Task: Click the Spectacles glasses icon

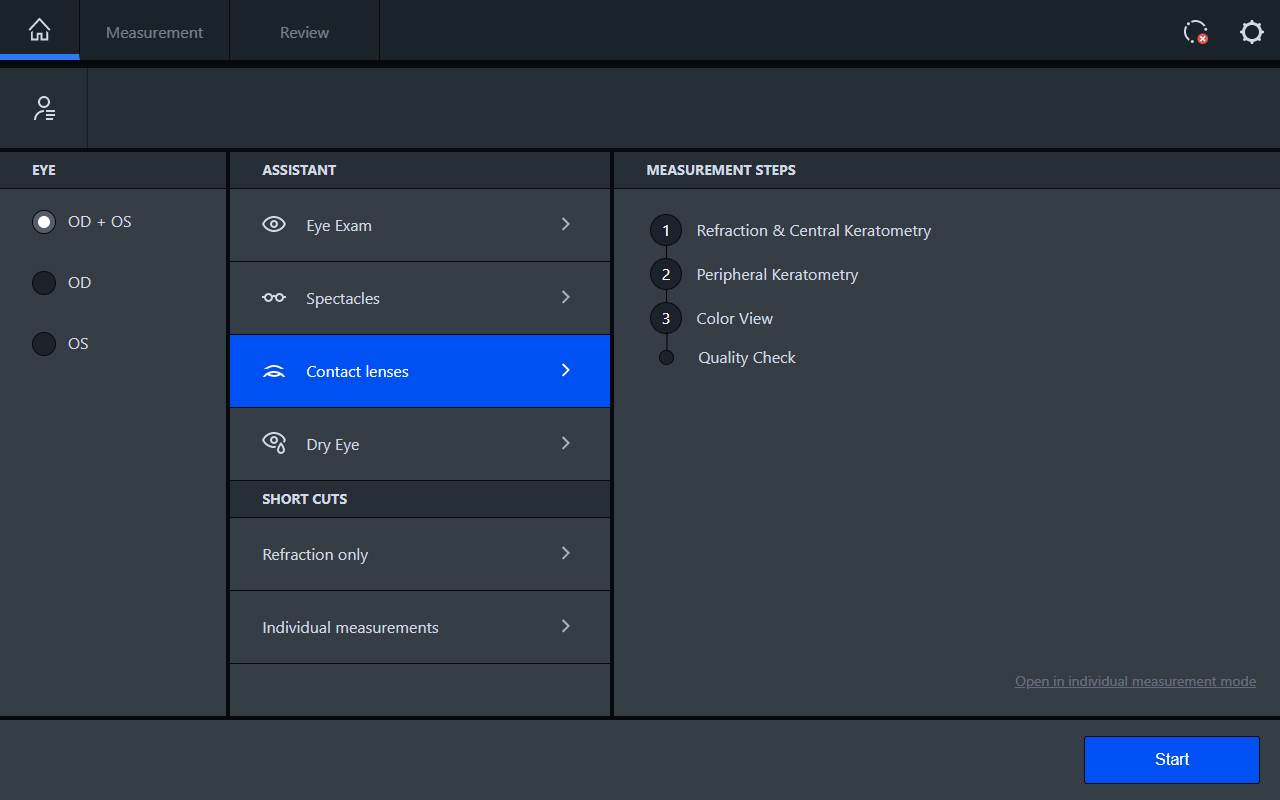Action: click(274, 298)
